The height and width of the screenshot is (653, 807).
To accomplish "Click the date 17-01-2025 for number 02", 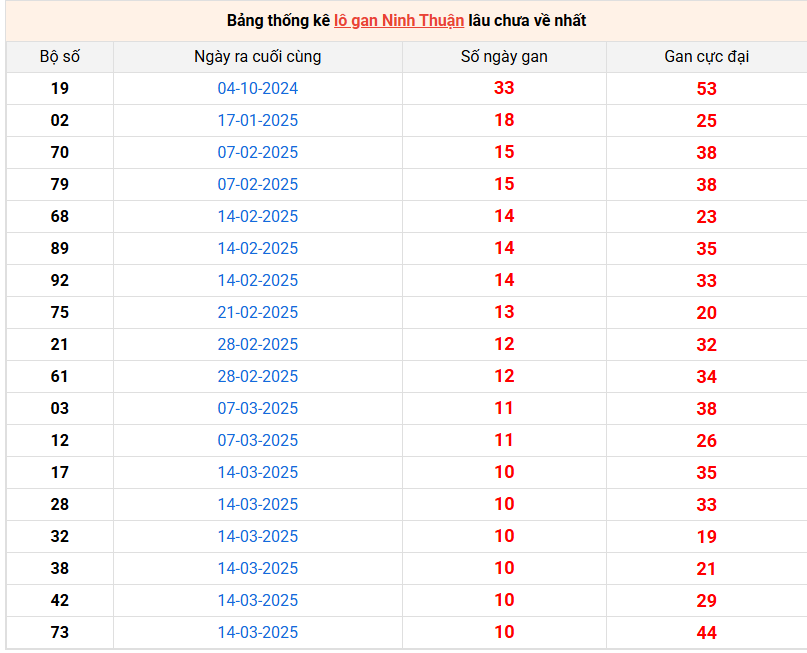I will point(257,120).
